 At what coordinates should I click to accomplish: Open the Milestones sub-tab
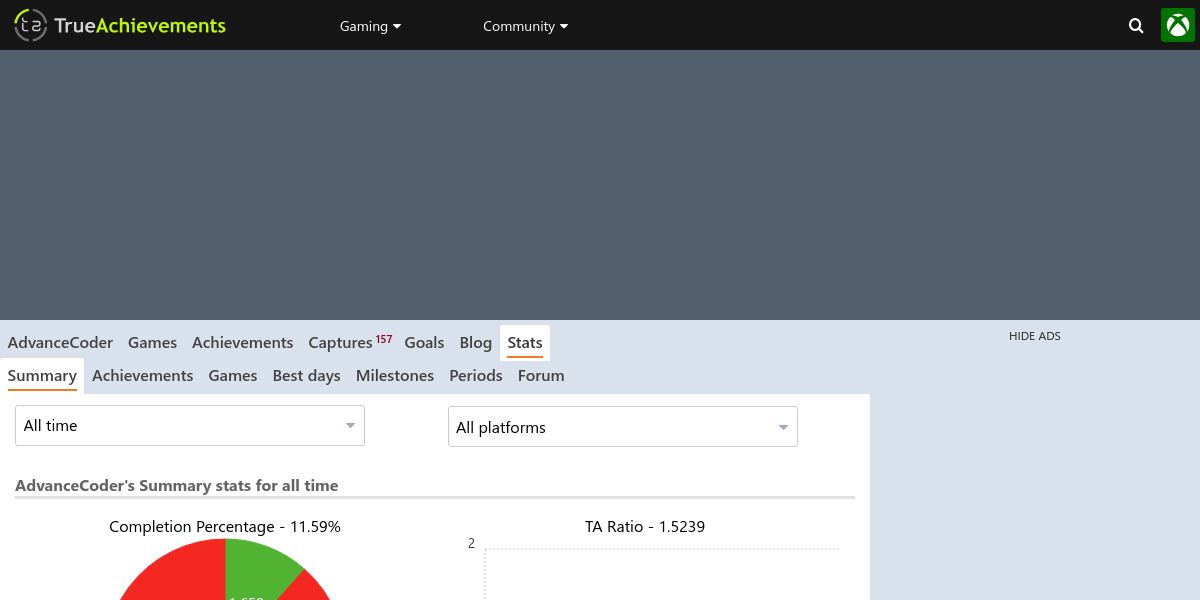tap(395, 376)
